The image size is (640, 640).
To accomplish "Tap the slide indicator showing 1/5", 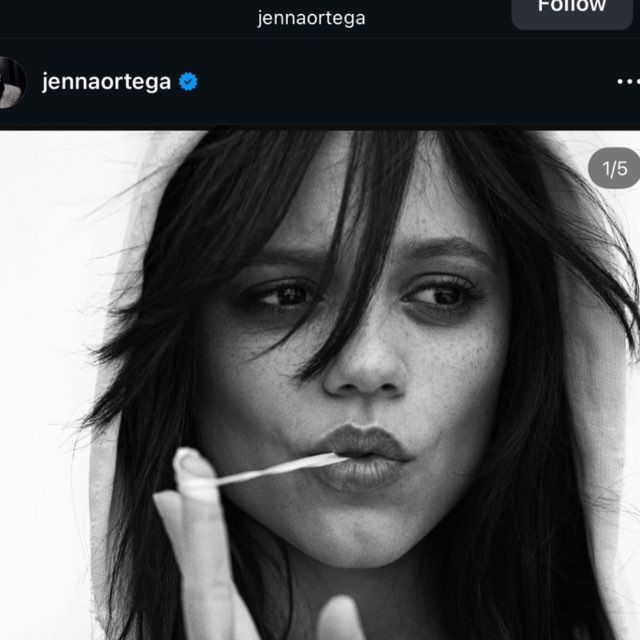I will pyautogui.click(x=614, y=168).
